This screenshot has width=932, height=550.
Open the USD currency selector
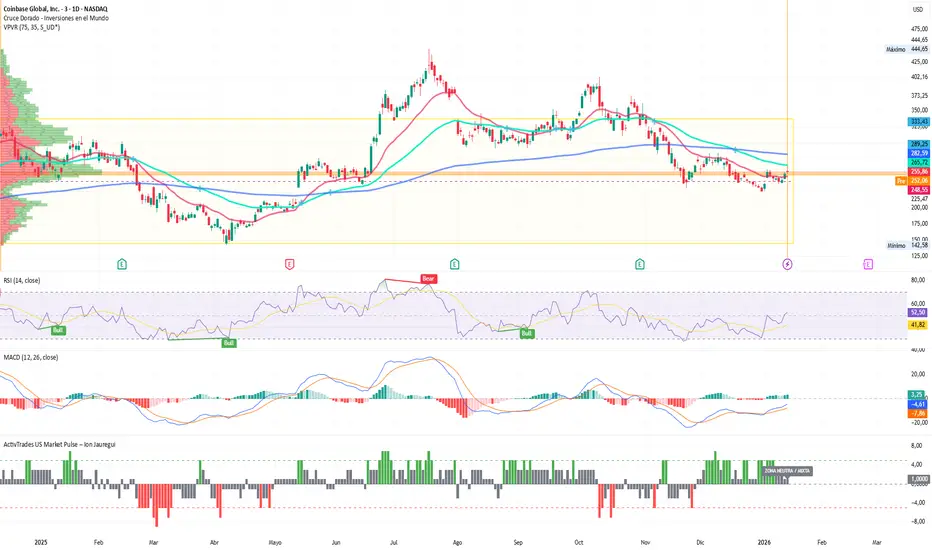[918, 10]
